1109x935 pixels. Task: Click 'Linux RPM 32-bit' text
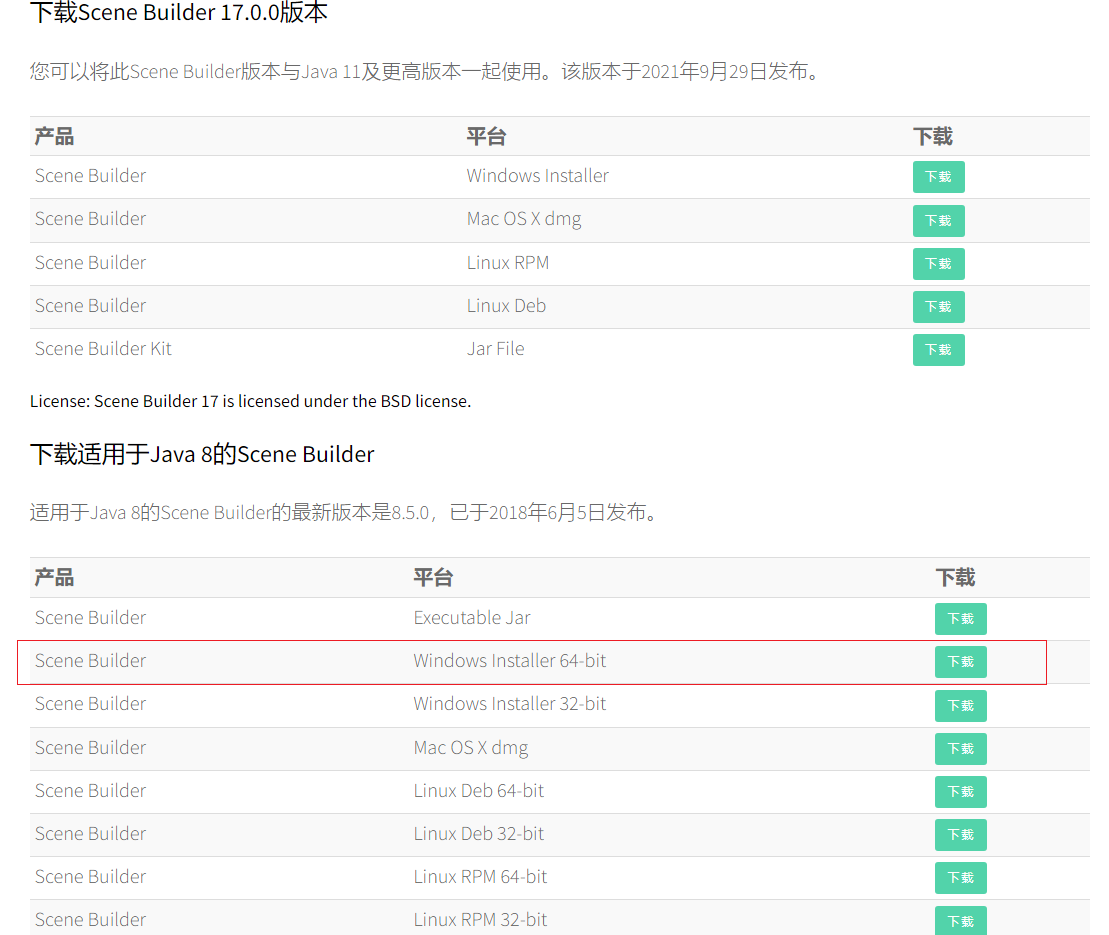[x=480, y=919]
